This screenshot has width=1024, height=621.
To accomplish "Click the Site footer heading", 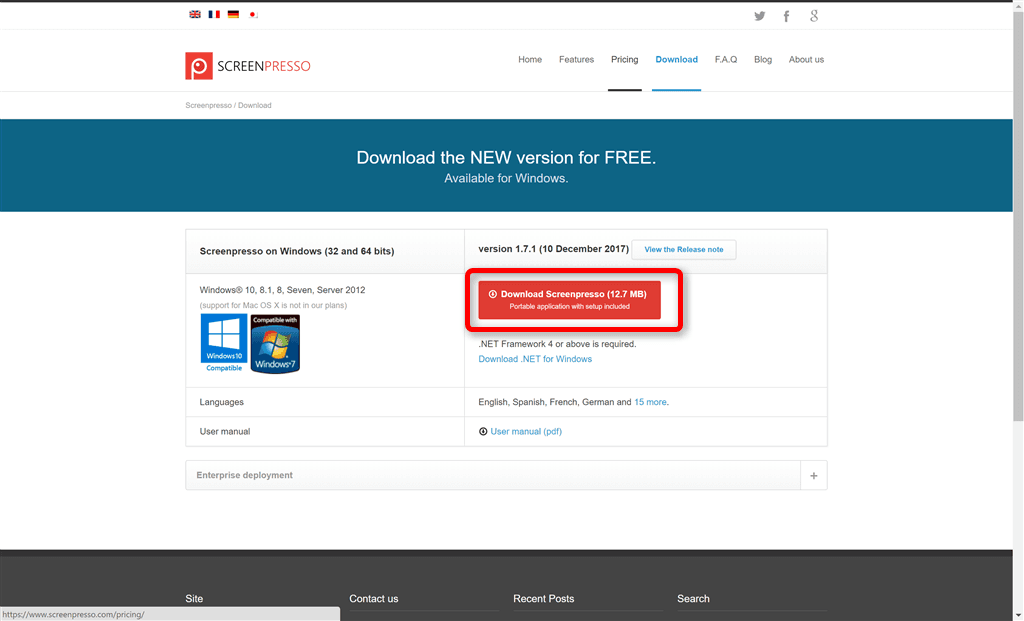I will [x=194, y=599].
